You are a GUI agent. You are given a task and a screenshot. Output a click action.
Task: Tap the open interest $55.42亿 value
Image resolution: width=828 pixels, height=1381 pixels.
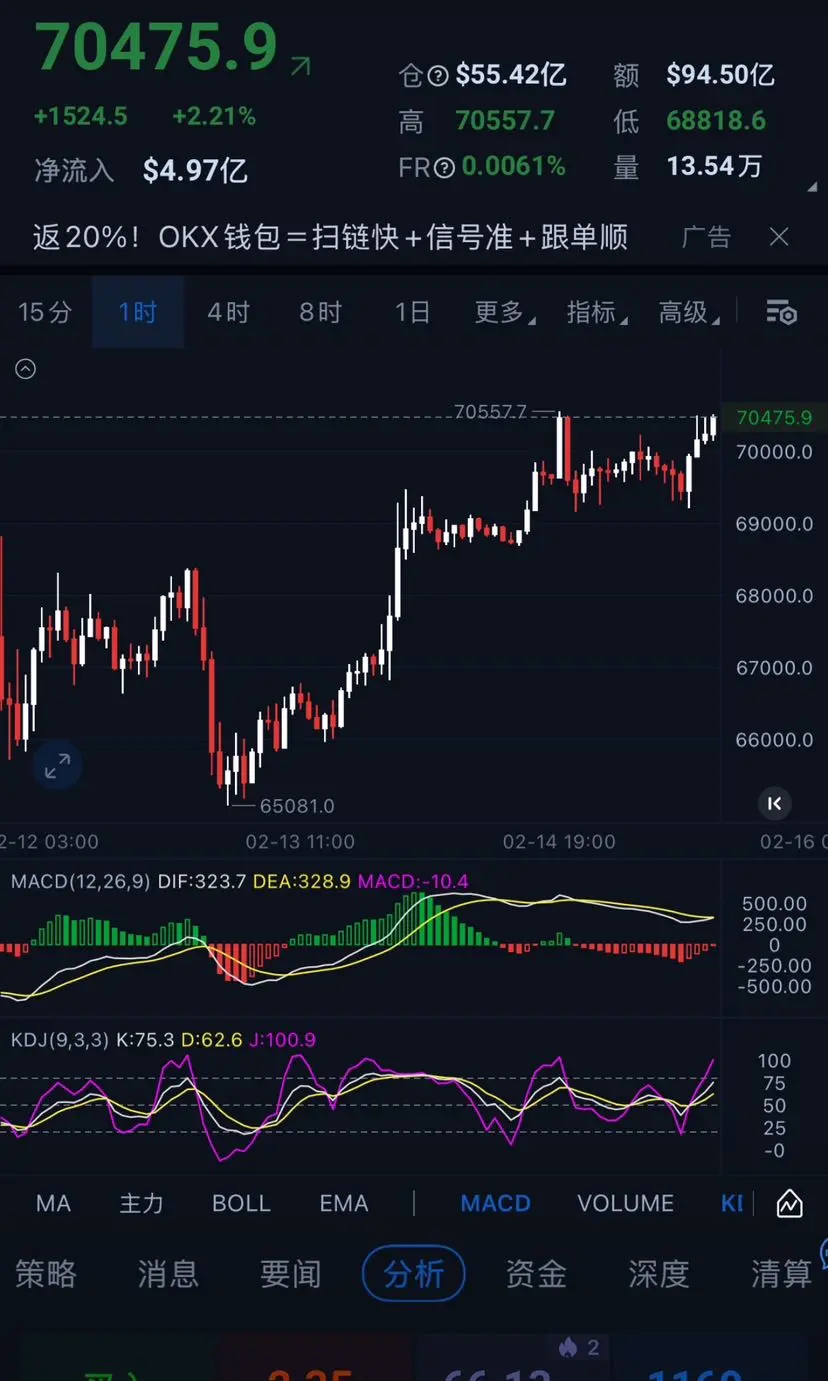(511, 75)
